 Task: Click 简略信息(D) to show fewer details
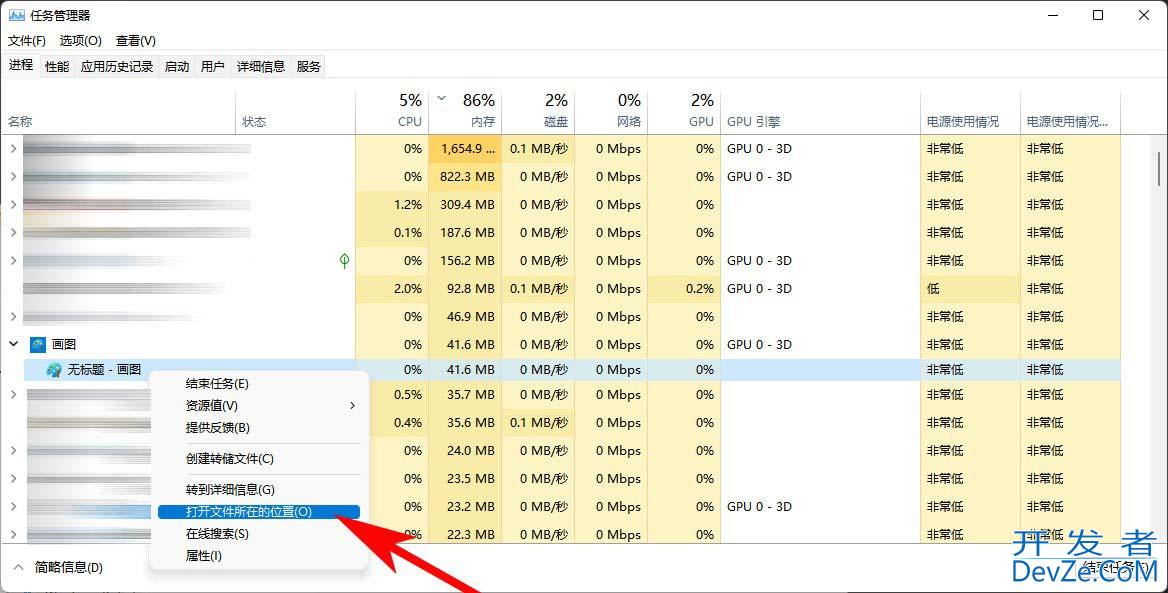[x=69, y=568]
